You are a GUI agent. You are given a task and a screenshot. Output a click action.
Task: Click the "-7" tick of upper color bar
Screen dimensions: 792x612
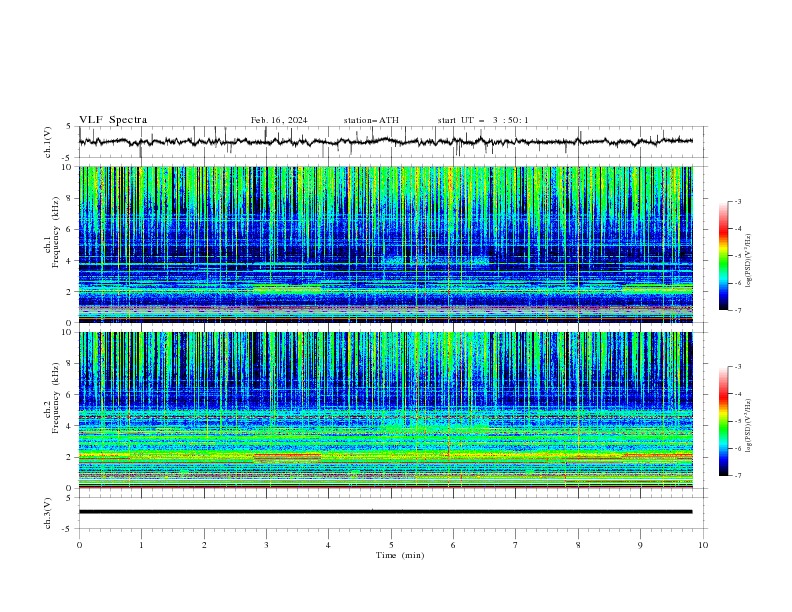tap(737, 310)
